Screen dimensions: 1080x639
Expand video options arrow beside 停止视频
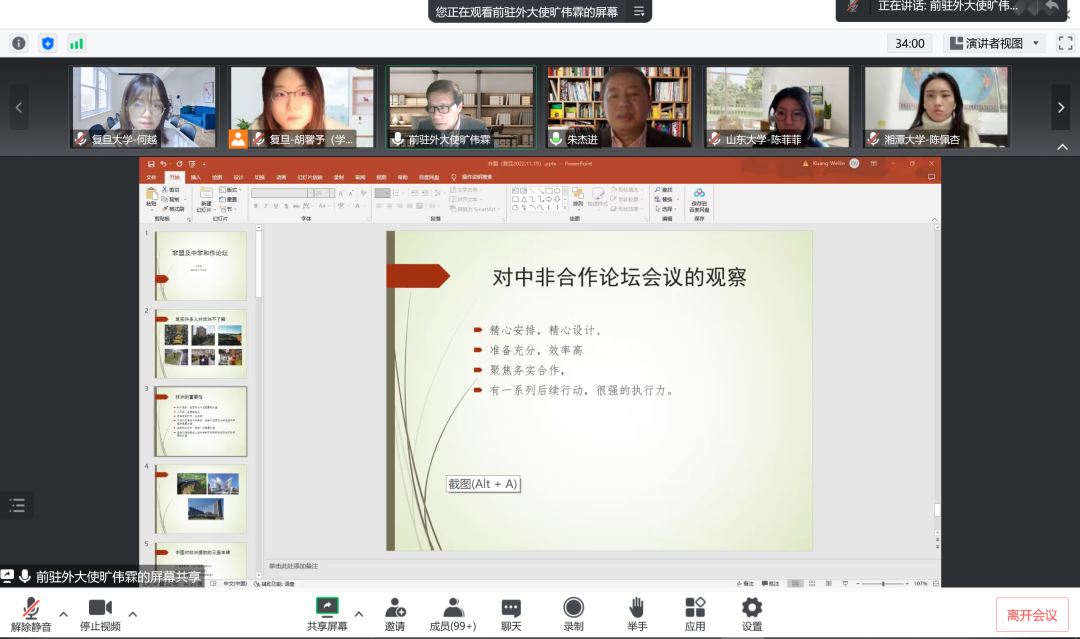133,614
